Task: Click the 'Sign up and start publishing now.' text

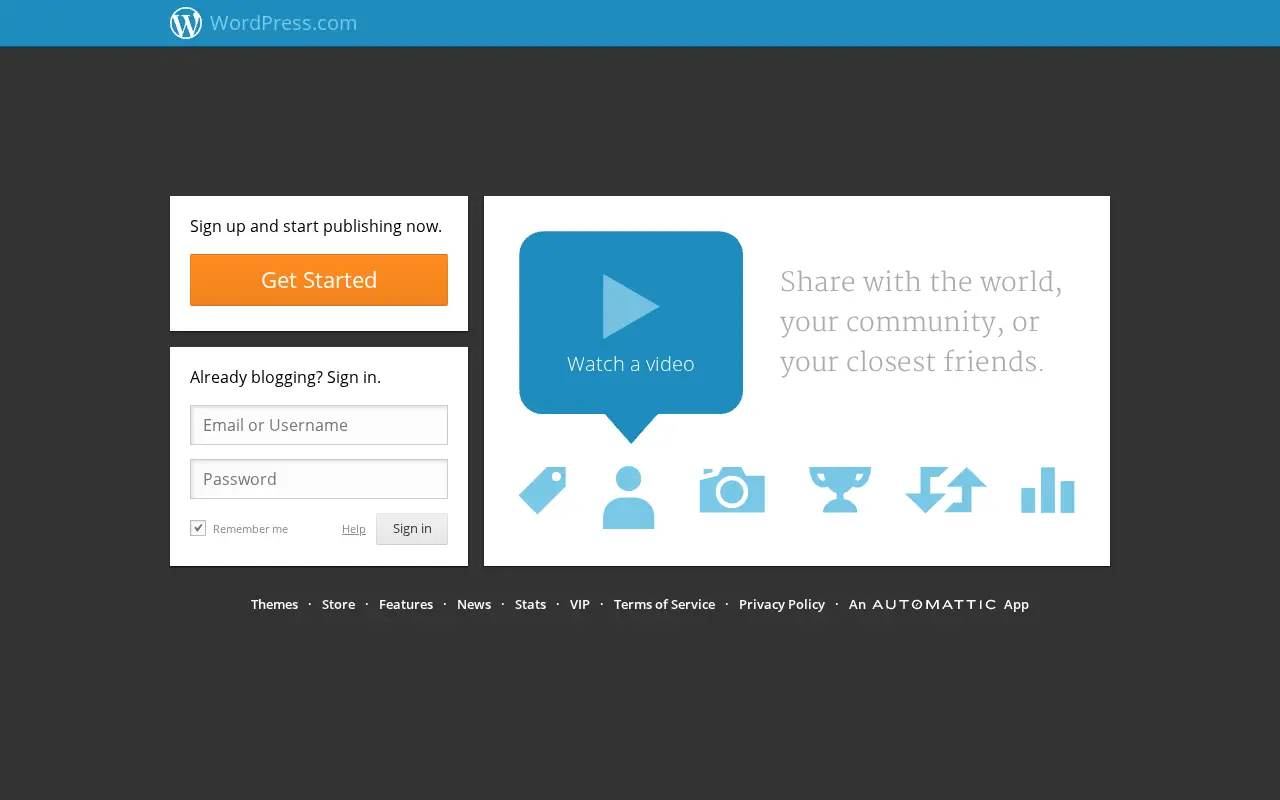Action: 316,226
